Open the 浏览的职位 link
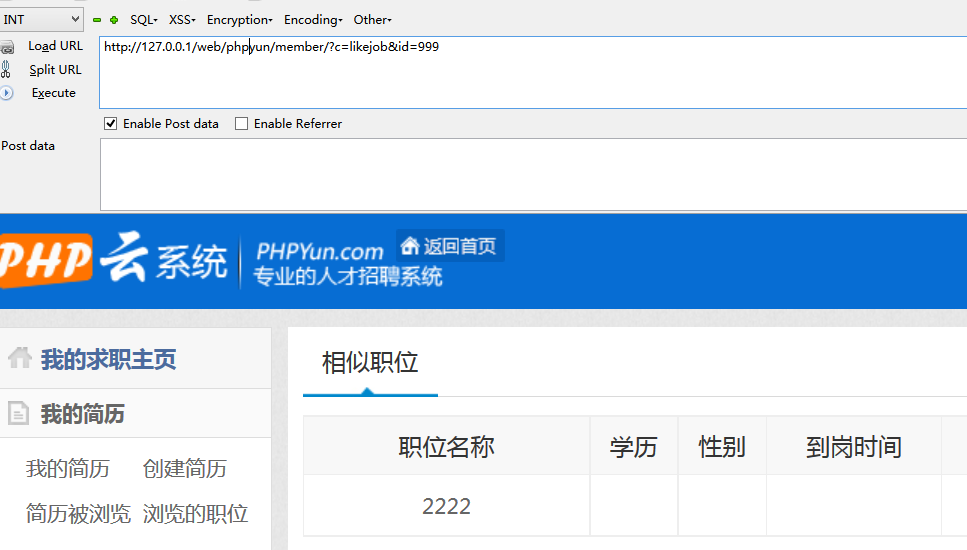Viewport: 967px width, 550px height. (195, 514)
